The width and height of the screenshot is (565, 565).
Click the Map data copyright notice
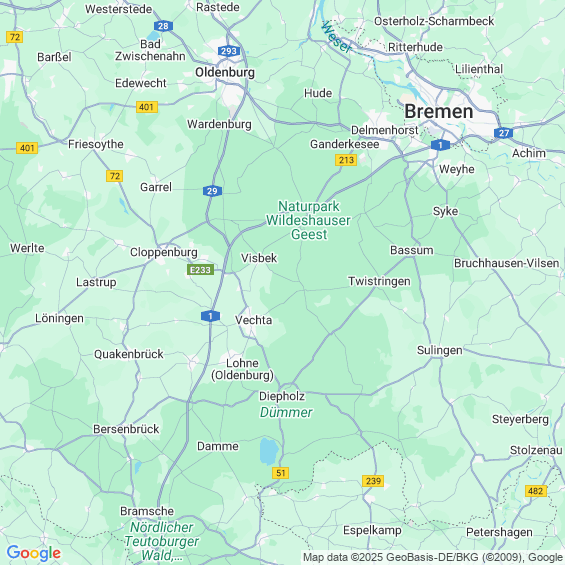pyautogui.click(x=433, y=557)
